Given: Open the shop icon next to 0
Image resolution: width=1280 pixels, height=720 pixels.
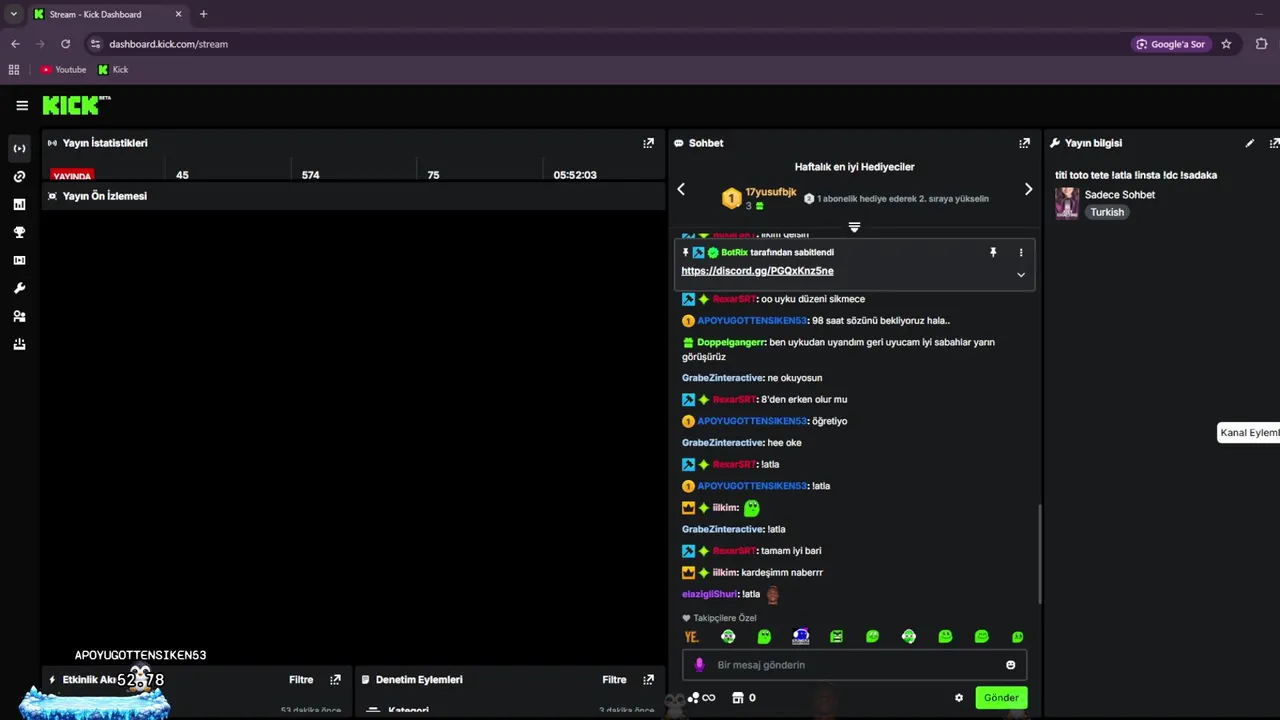Looking at the screenshot, I should point(738,698).
